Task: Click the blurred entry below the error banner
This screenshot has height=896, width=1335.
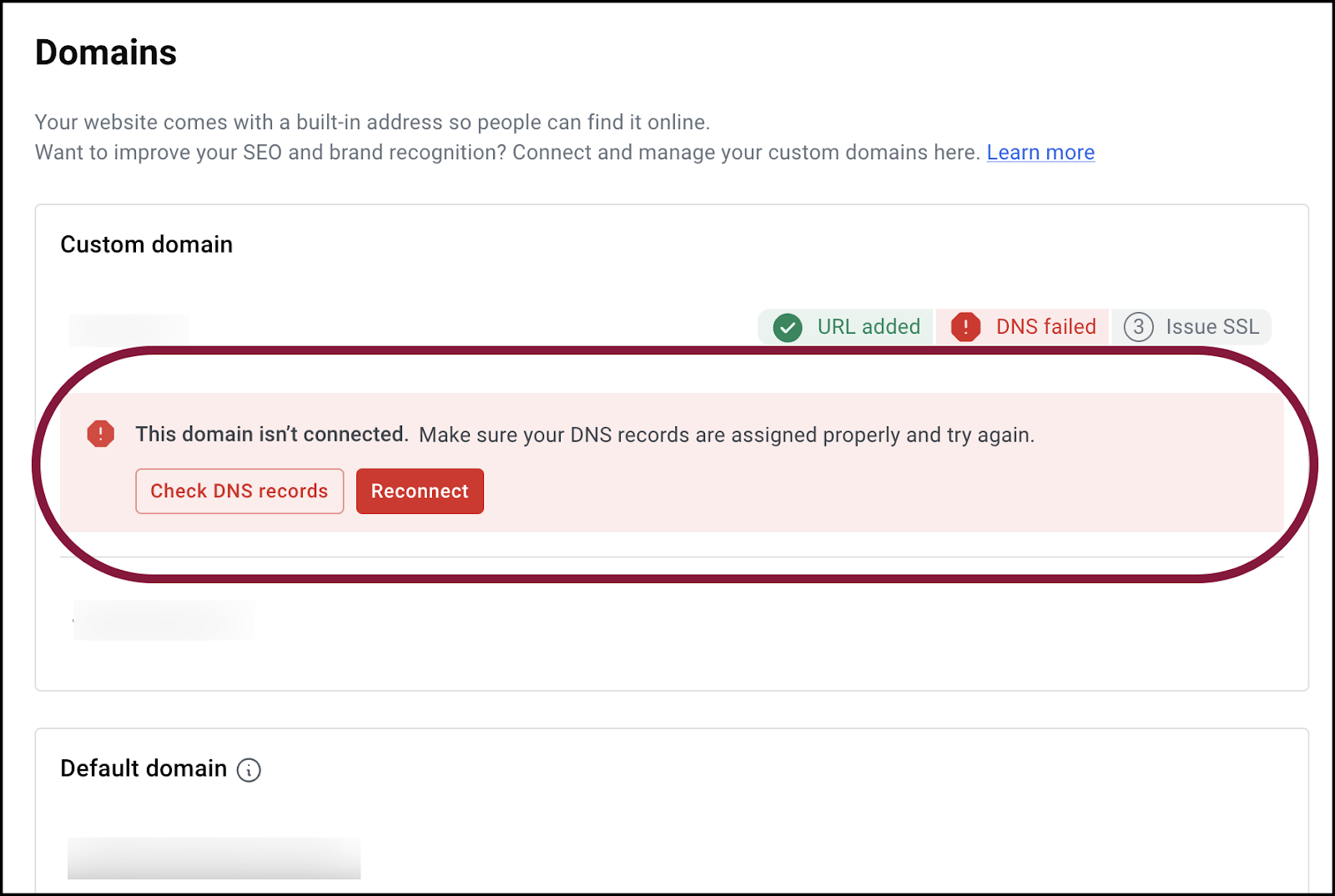Action: click(x=164, y=620)
